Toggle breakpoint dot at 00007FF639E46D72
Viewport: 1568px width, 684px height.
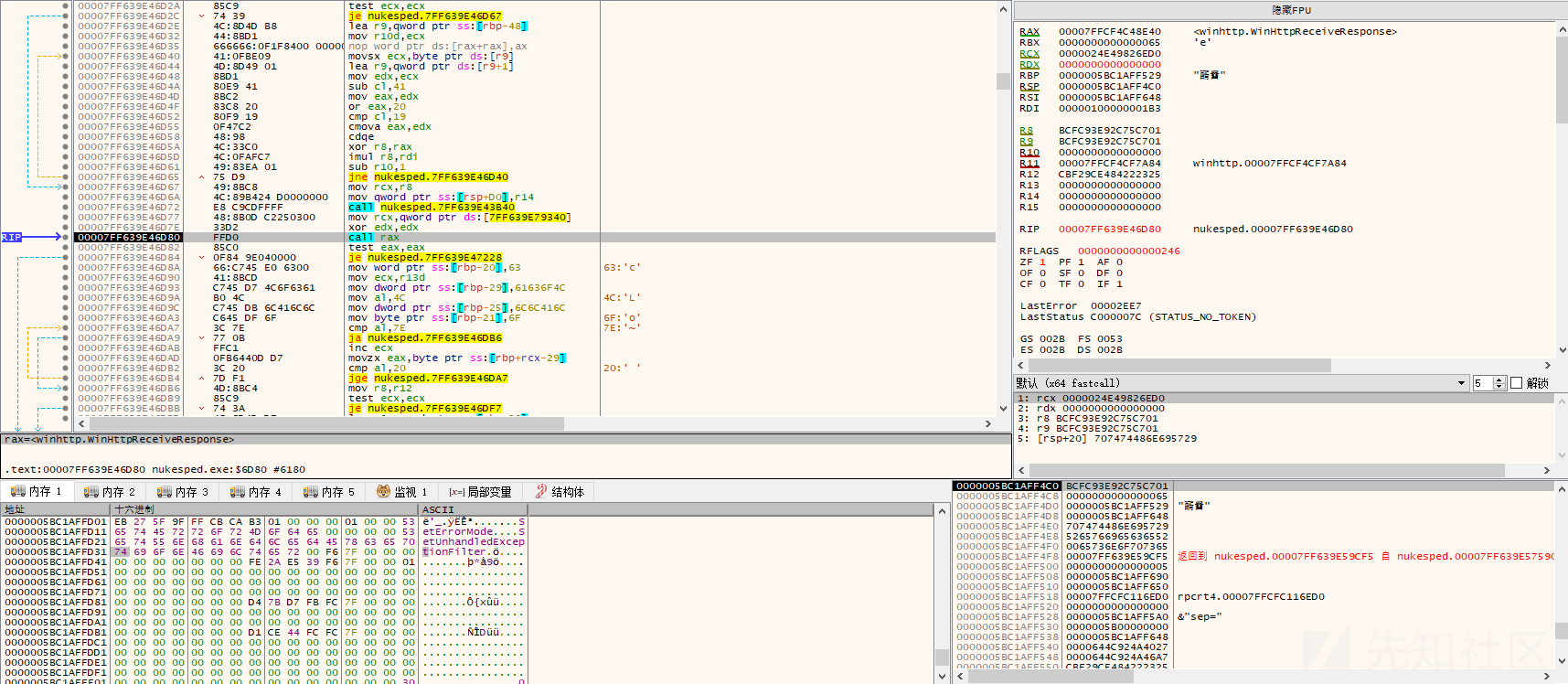65,207
